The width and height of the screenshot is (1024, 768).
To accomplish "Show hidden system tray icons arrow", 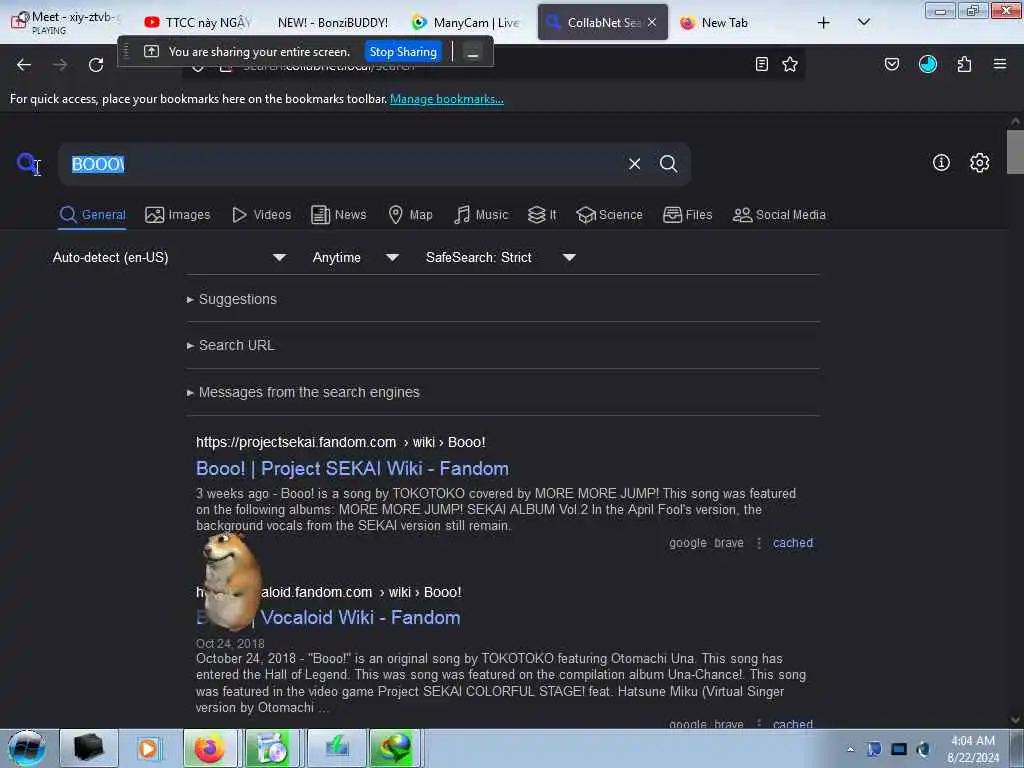I will (850, 750).
